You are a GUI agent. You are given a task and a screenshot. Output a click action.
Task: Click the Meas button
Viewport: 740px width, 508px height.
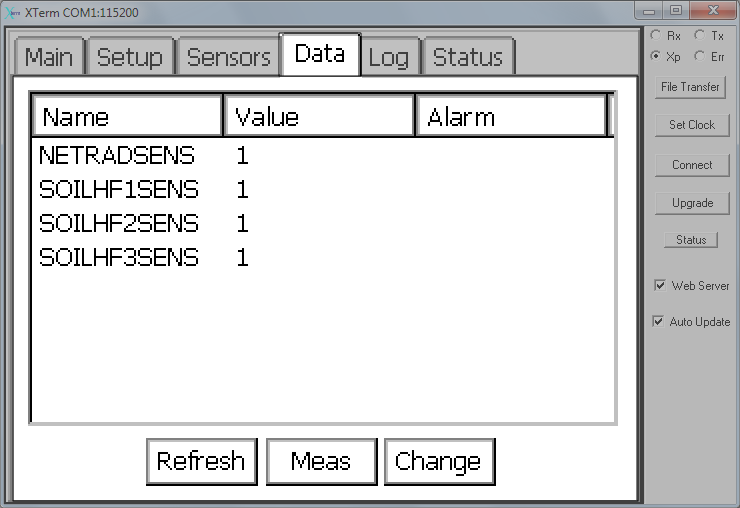click(321, 461)
